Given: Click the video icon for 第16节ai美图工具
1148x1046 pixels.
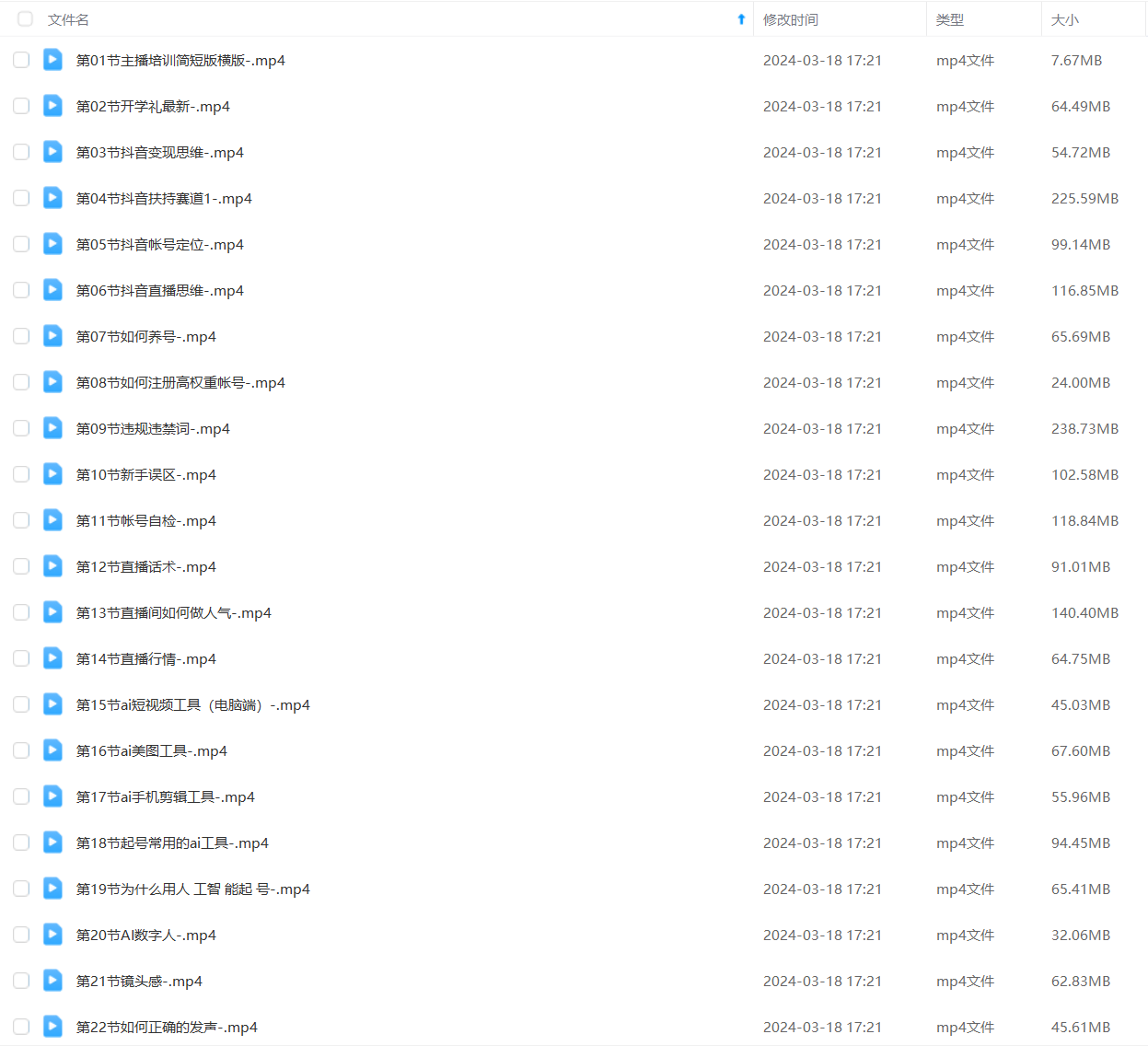Looking at the screenshot, I should click(x=52, y=750).
